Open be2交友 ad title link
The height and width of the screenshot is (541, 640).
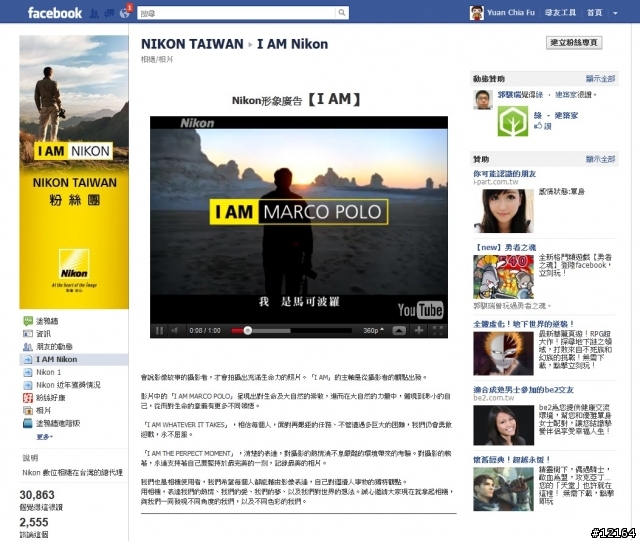523,390
